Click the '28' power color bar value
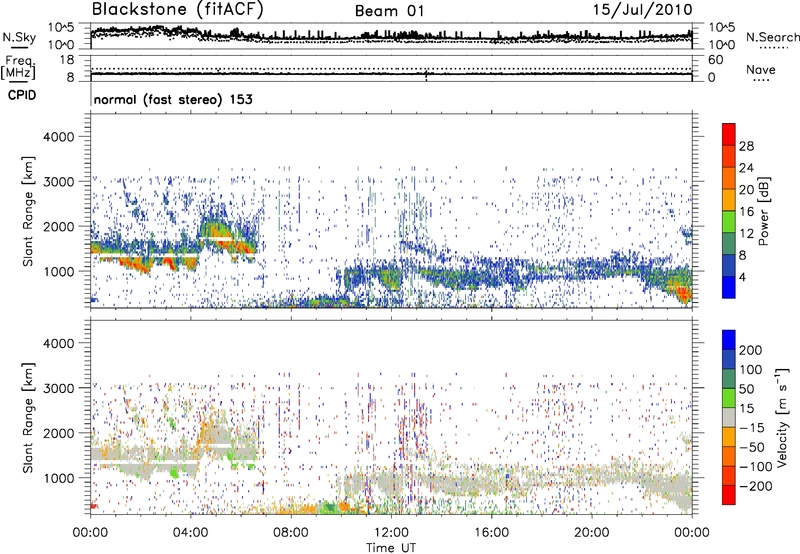The image size is (800, 554). click(746, 146)
